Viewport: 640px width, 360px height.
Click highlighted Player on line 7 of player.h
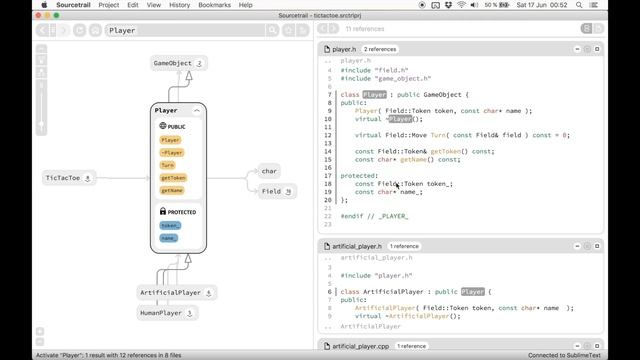[374, 95]
